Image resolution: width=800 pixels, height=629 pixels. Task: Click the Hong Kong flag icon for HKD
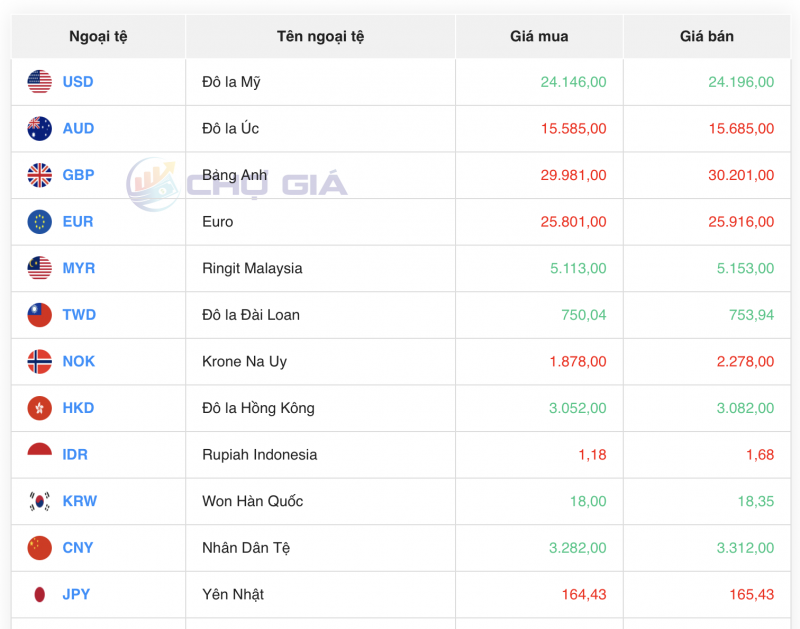(38, 408)
